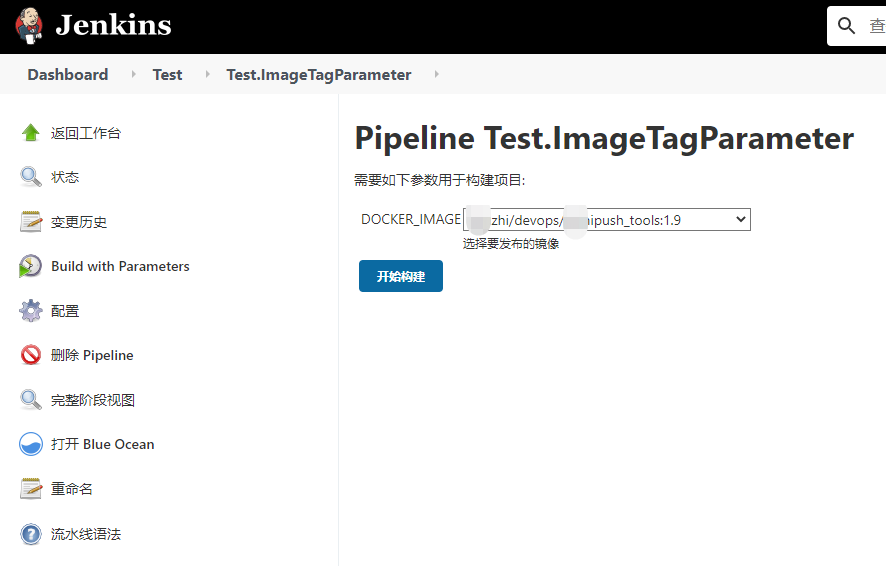Open 状态 sidebar link
The width and height of the screenshot is (886, 566).
[x=65, y=177]
